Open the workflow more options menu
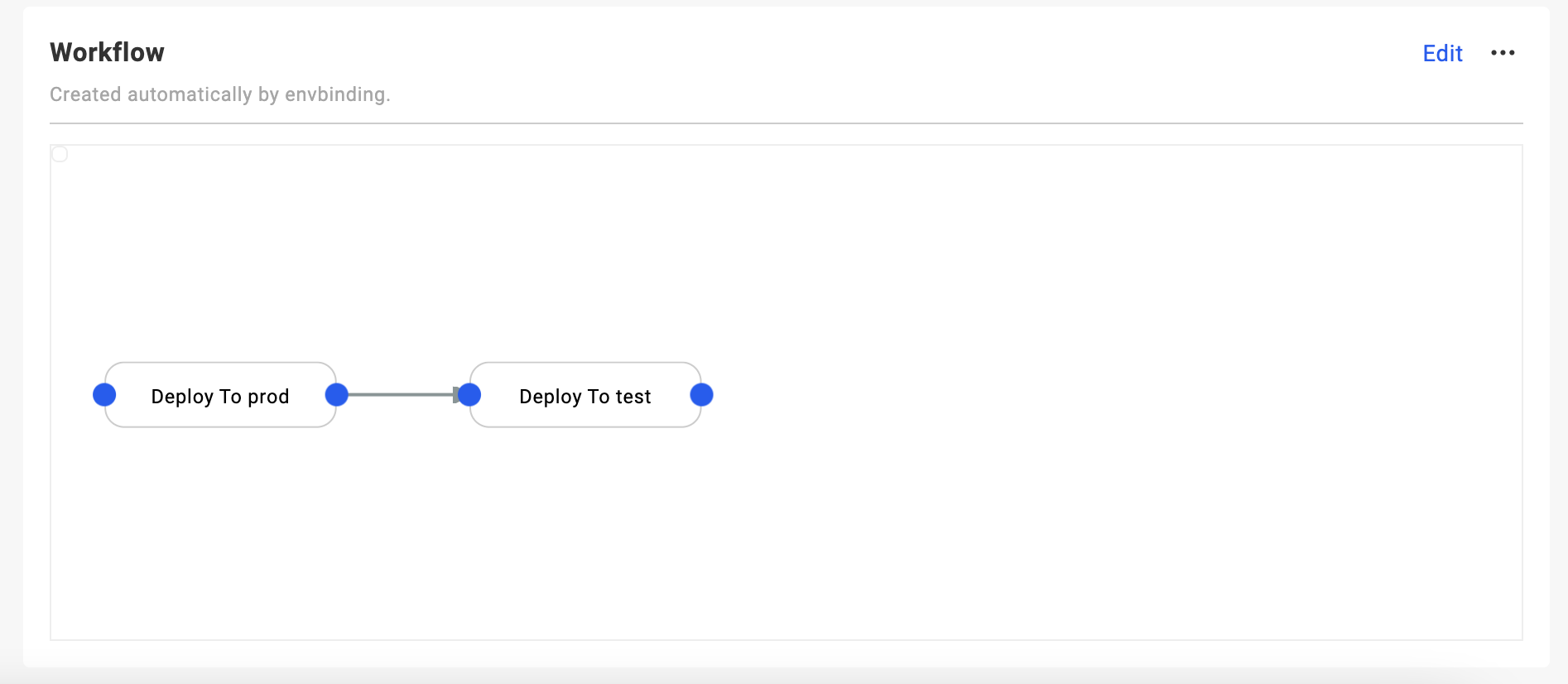 [x=1503, y=53]
